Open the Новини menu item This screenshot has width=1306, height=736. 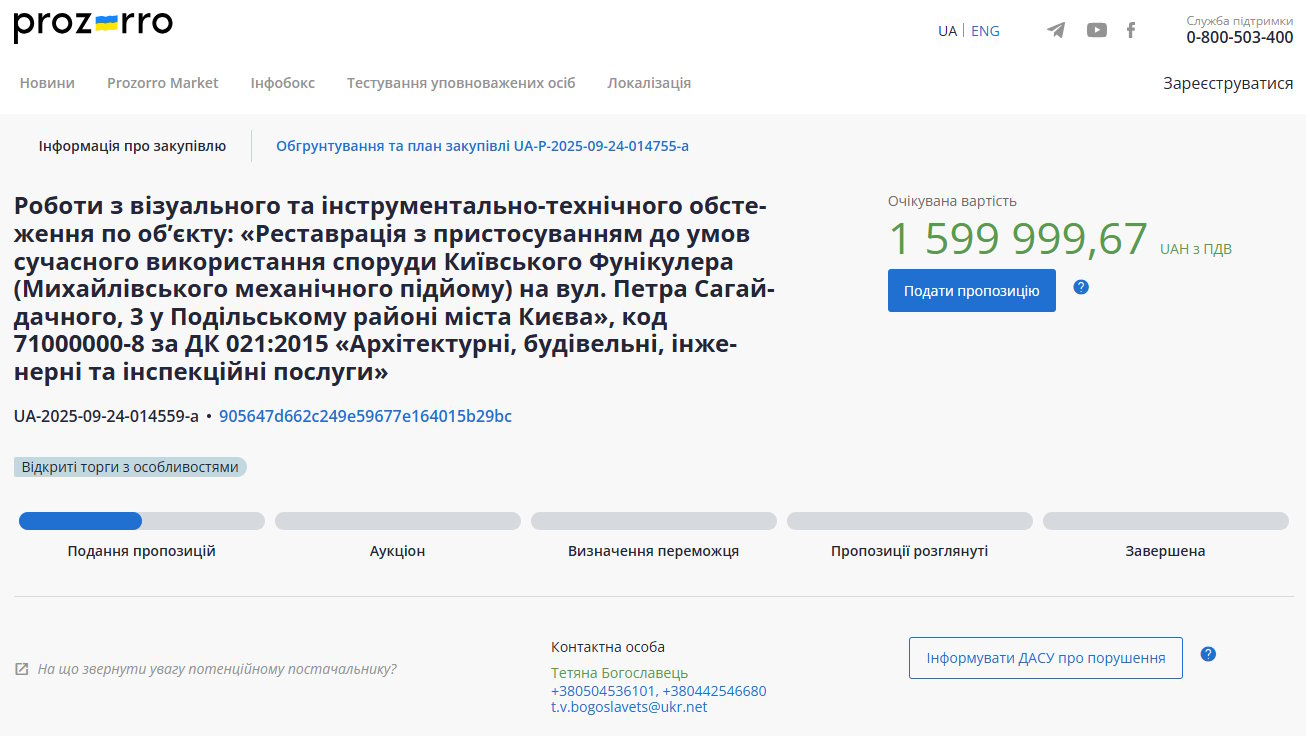click(47, 83)
